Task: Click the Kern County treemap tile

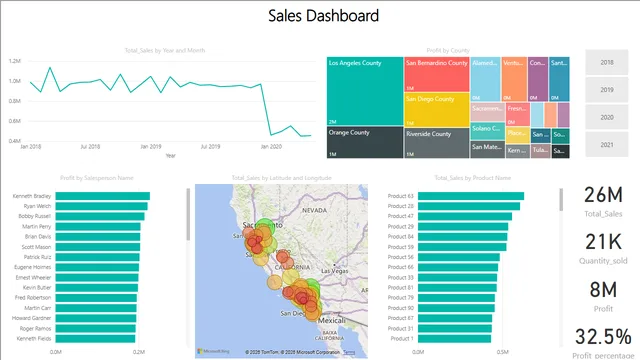Action: click(518, 151)
